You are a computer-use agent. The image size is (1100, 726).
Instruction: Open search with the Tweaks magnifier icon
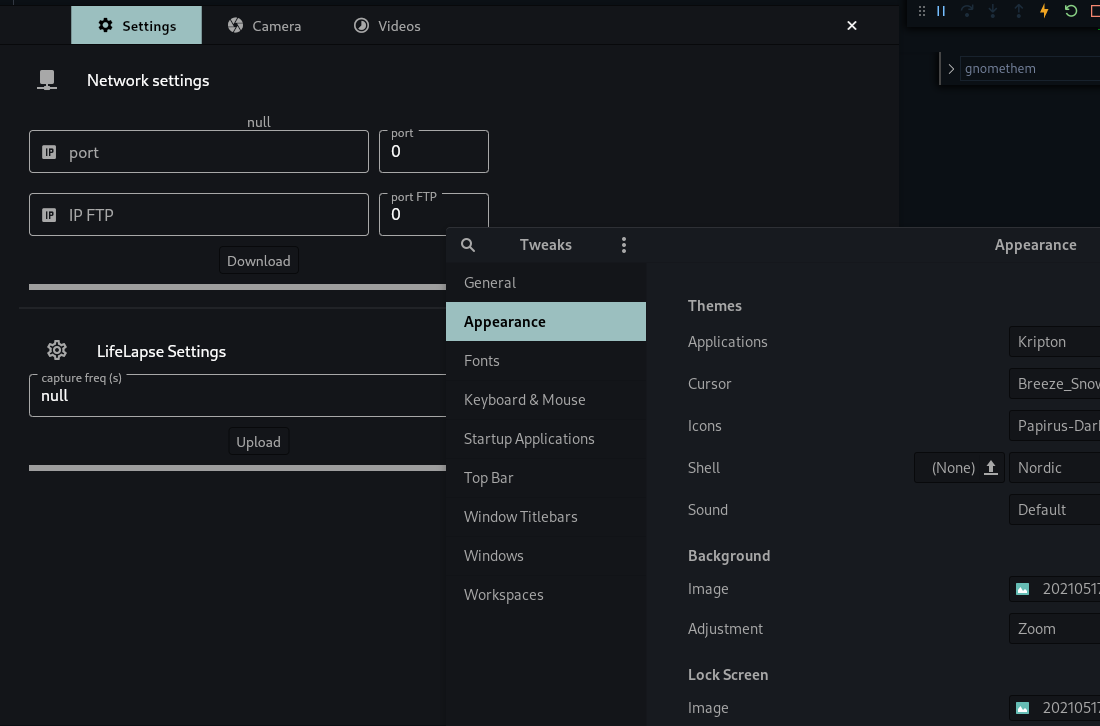(468, 244)
